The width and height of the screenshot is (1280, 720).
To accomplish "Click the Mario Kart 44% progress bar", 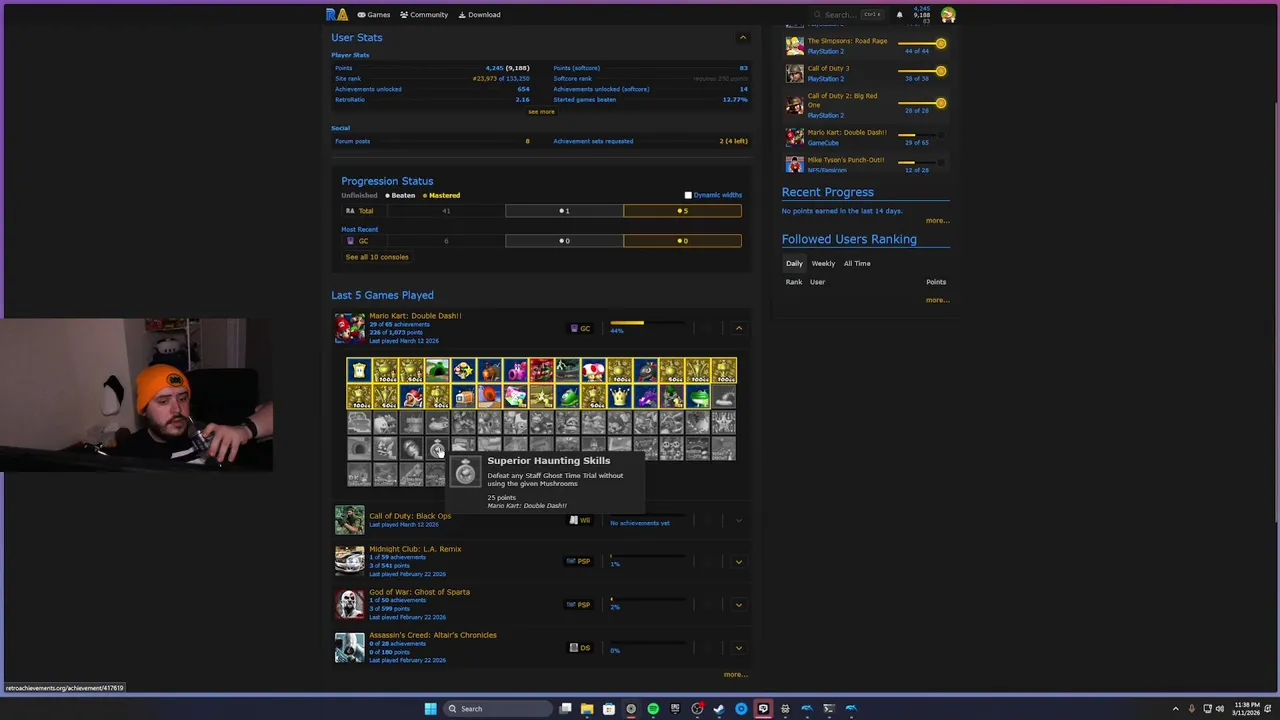I will coord(647,324).
